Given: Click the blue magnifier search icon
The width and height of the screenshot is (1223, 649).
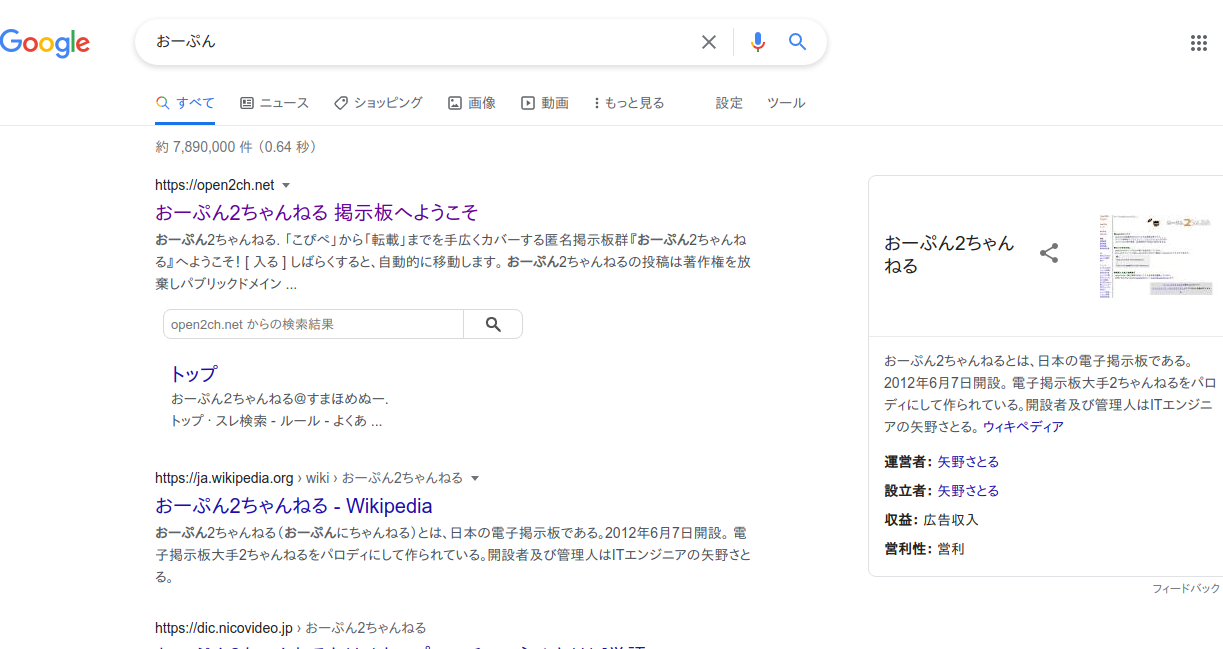Looking at the screenshot, I should (x=797, y=42).
